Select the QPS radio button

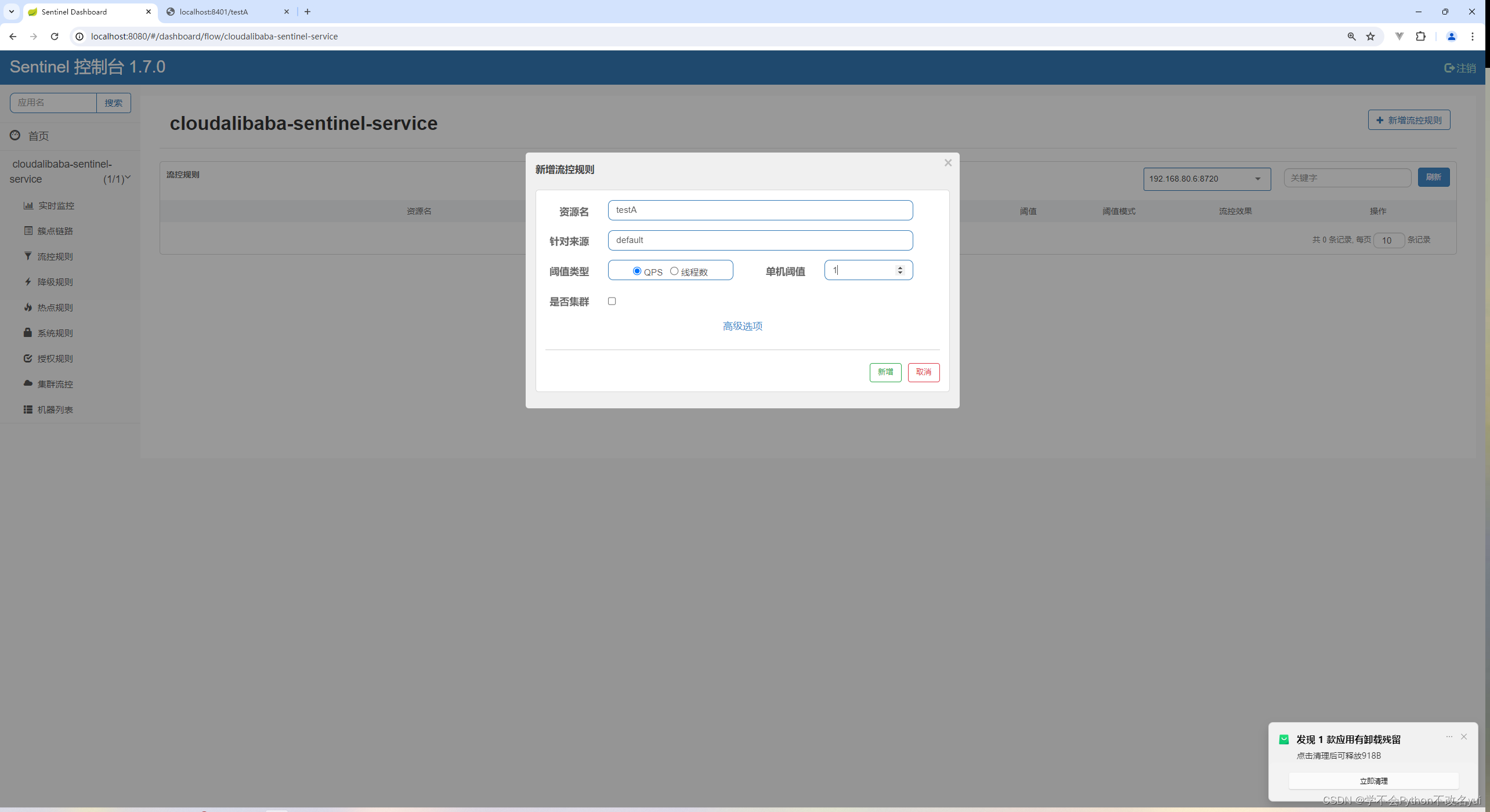coord(637,271)
